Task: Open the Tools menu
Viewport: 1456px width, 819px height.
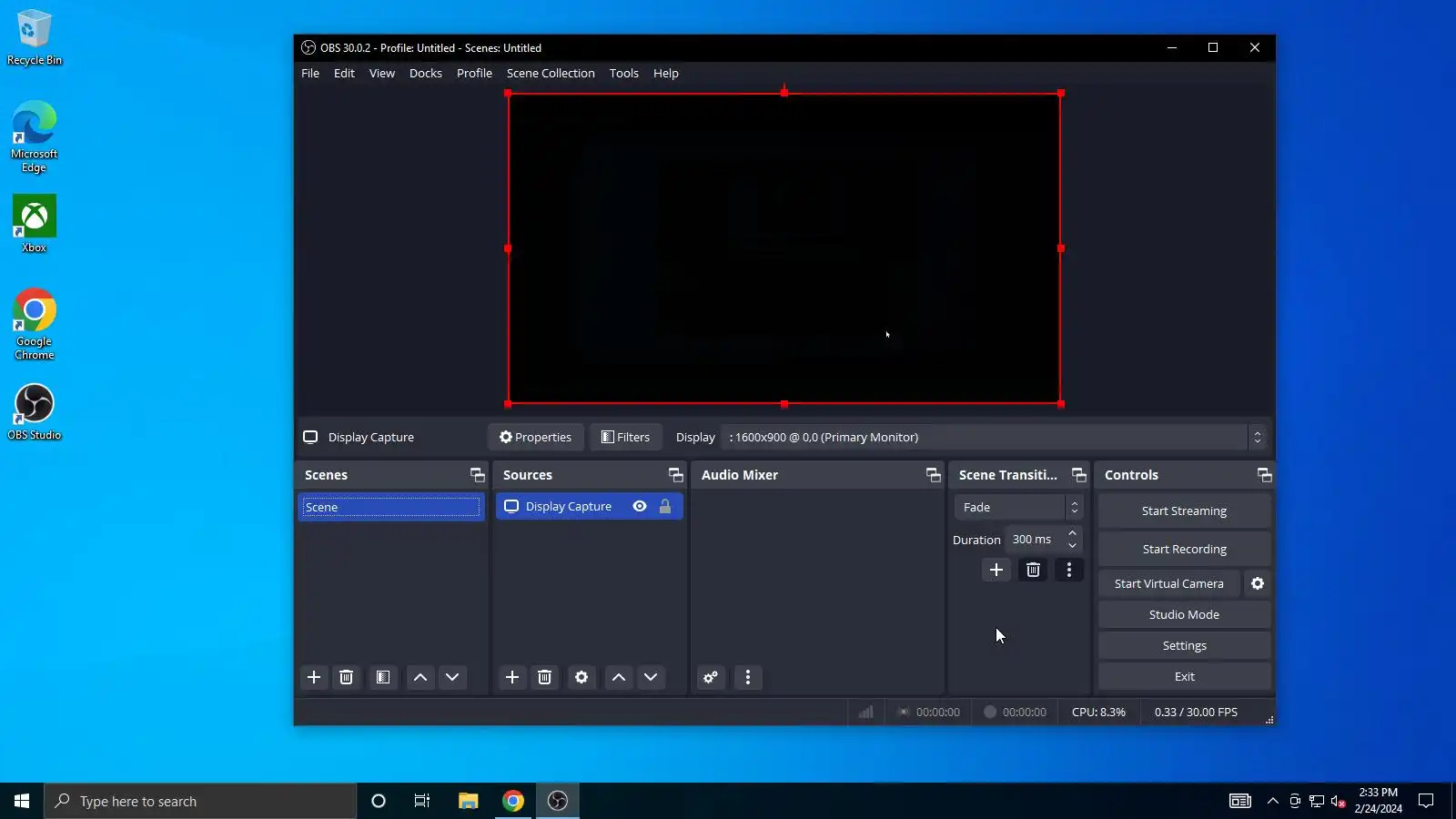Action: pyautogui.click(x=624, y=73)
